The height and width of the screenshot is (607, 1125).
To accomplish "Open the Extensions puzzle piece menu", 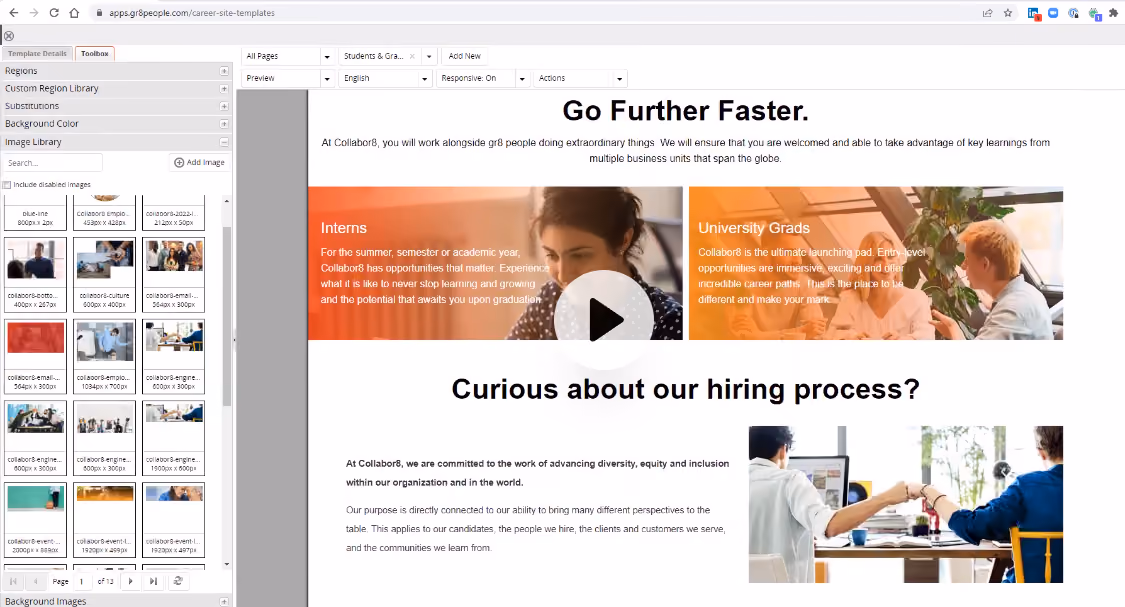I will click(x=1114, y=13).
